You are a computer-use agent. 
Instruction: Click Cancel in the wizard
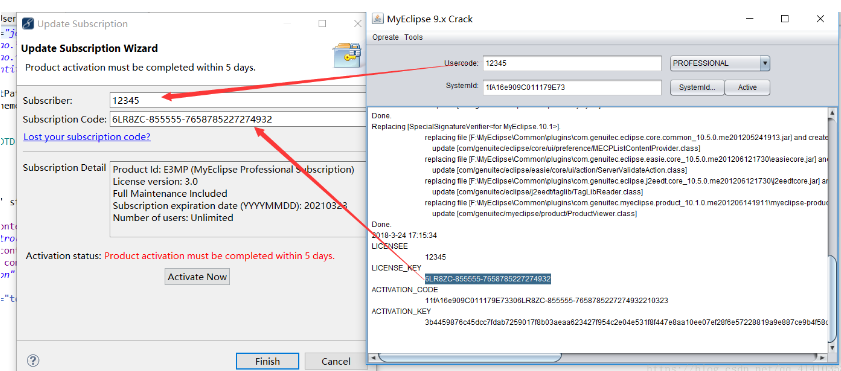click(336, 361)
